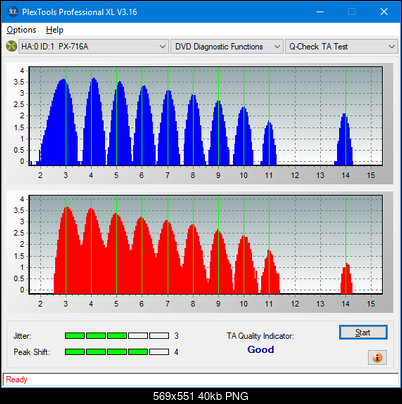Click the blue 14T peak in top graph
The height and width of the screenshot is (404, 402).
point(344,139)
